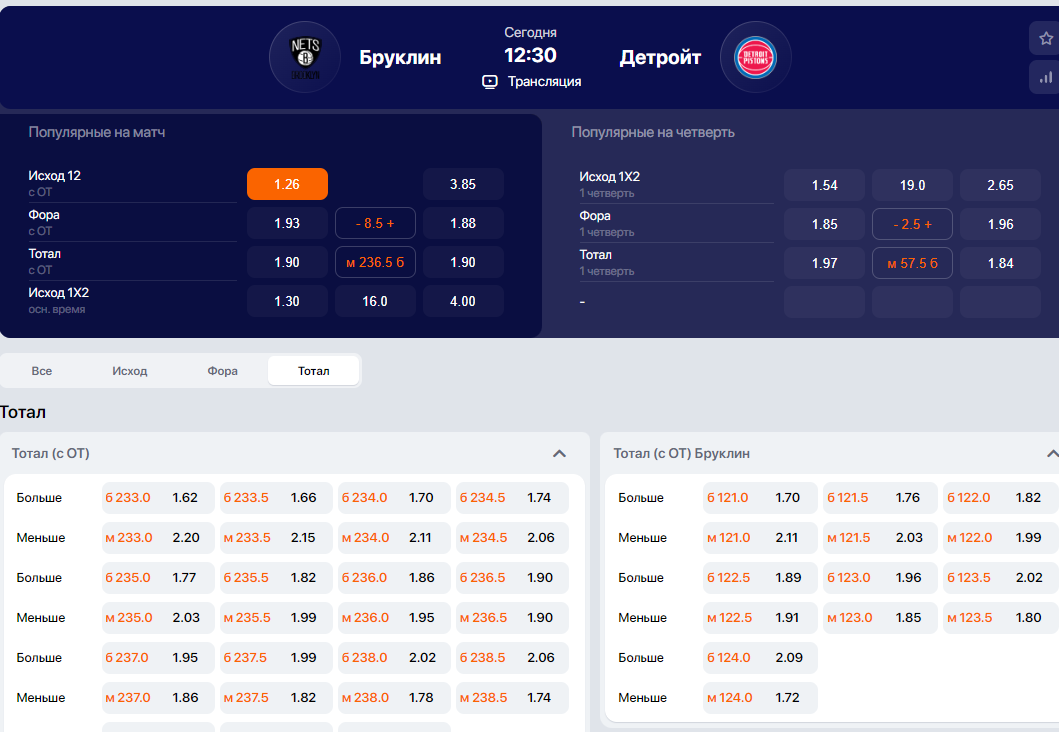Viewport: 1059px width, 732px height.
Task: Bet on 'м 235.0' at 2.03
Action: 158,617
